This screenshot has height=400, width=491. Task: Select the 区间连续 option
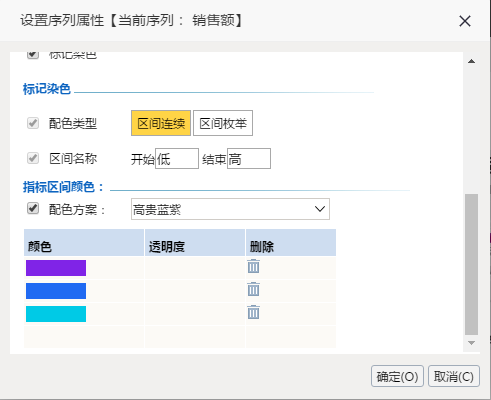161,123
